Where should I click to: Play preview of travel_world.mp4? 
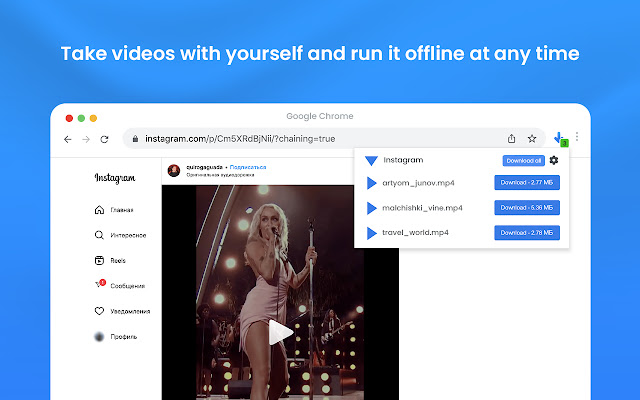coord(371,233)
